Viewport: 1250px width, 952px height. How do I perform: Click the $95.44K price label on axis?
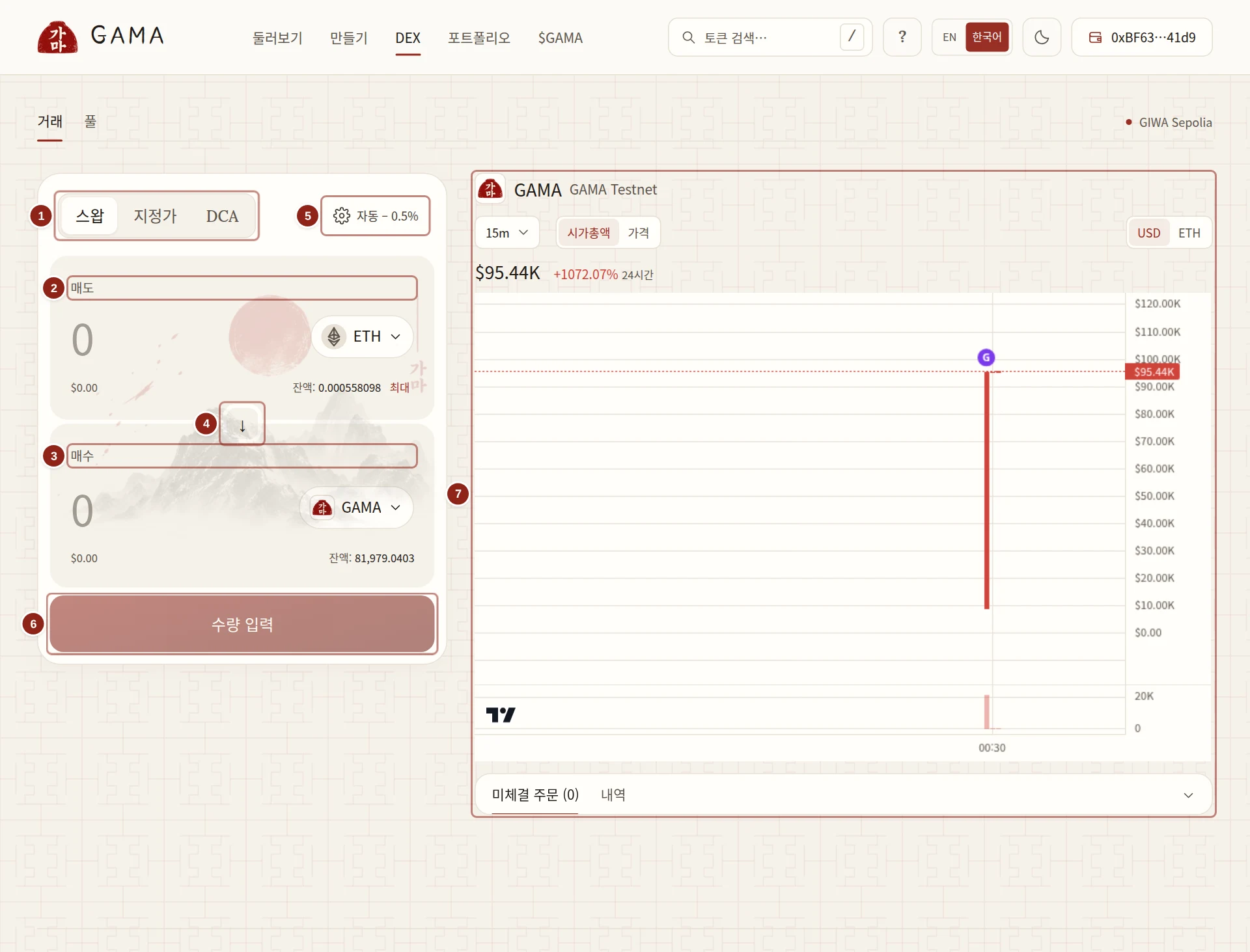1153,372
